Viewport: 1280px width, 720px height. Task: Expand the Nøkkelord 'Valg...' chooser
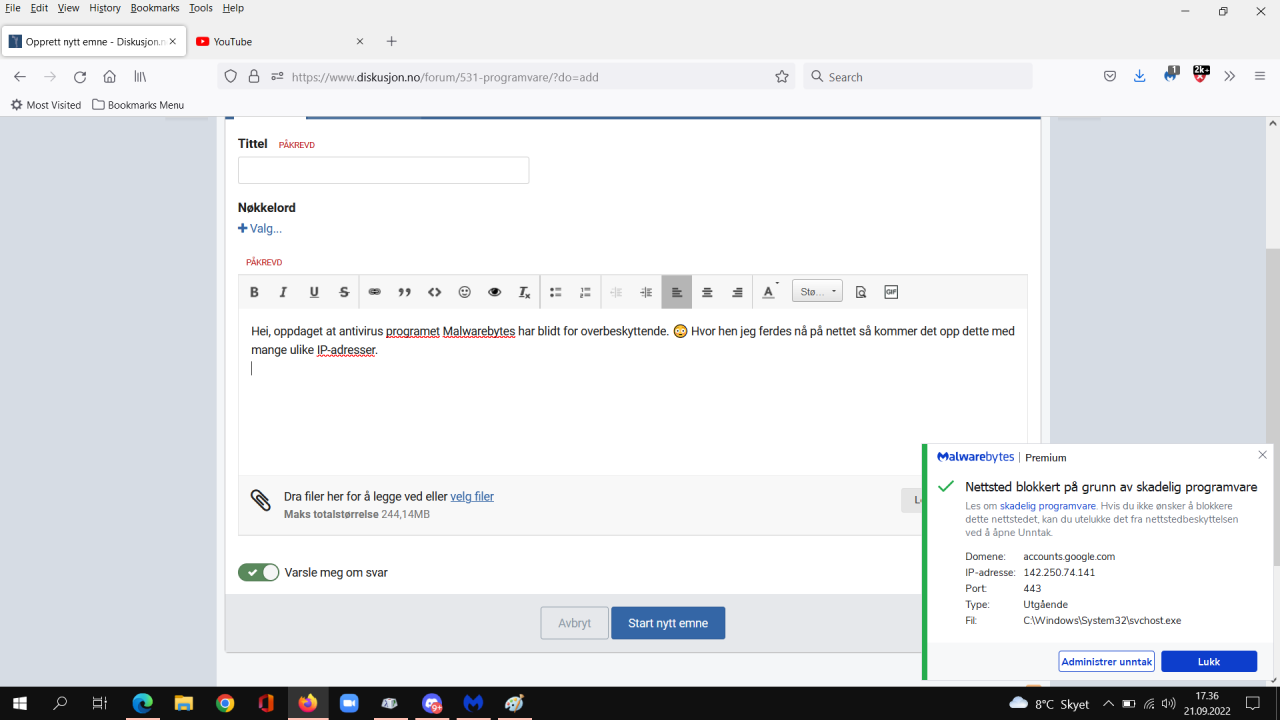(260, 228)
